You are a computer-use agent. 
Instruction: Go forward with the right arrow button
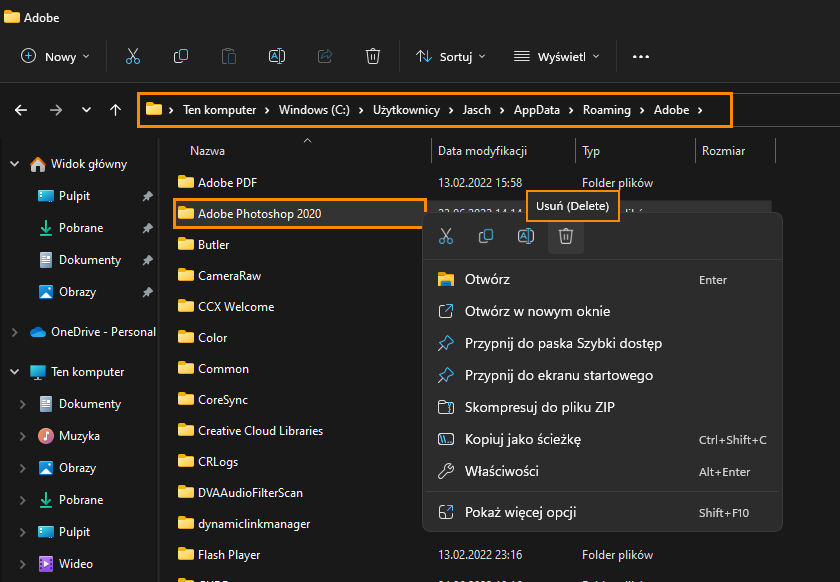click(x=56, y=110)
